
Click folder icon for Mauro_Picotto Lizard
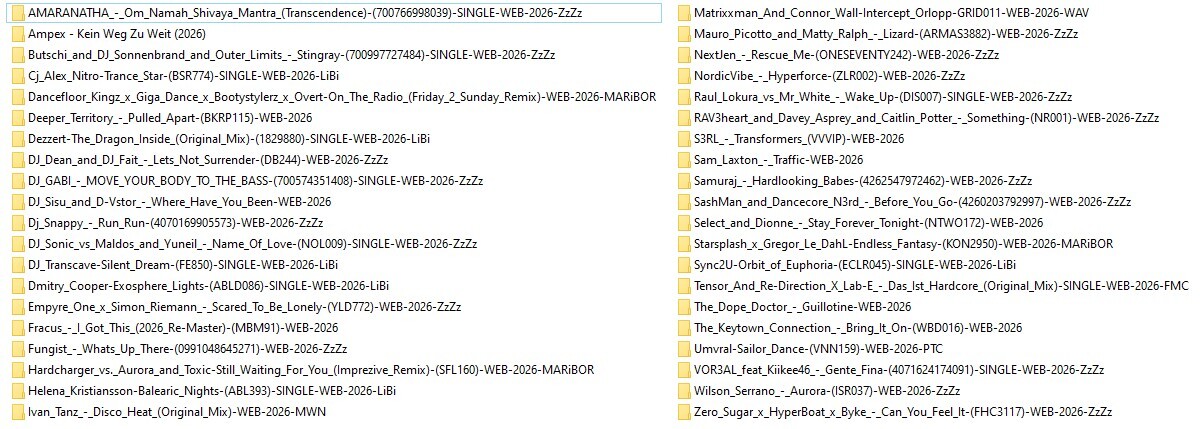tap(682, 34)
